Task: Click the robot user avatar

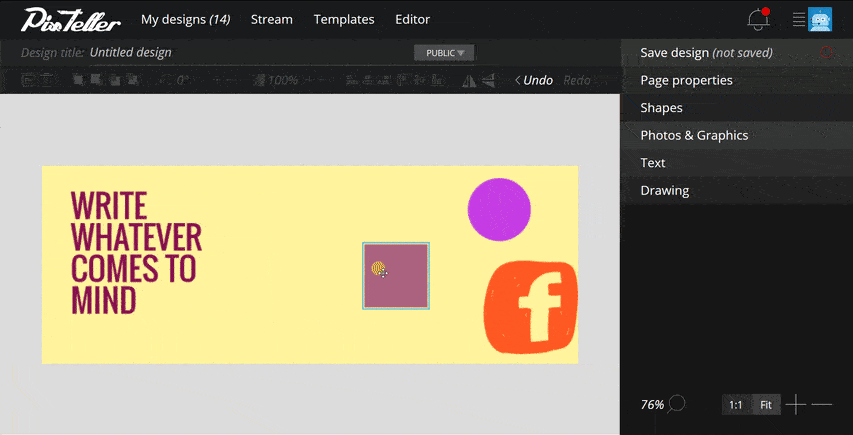Action: tap(820, 19)
